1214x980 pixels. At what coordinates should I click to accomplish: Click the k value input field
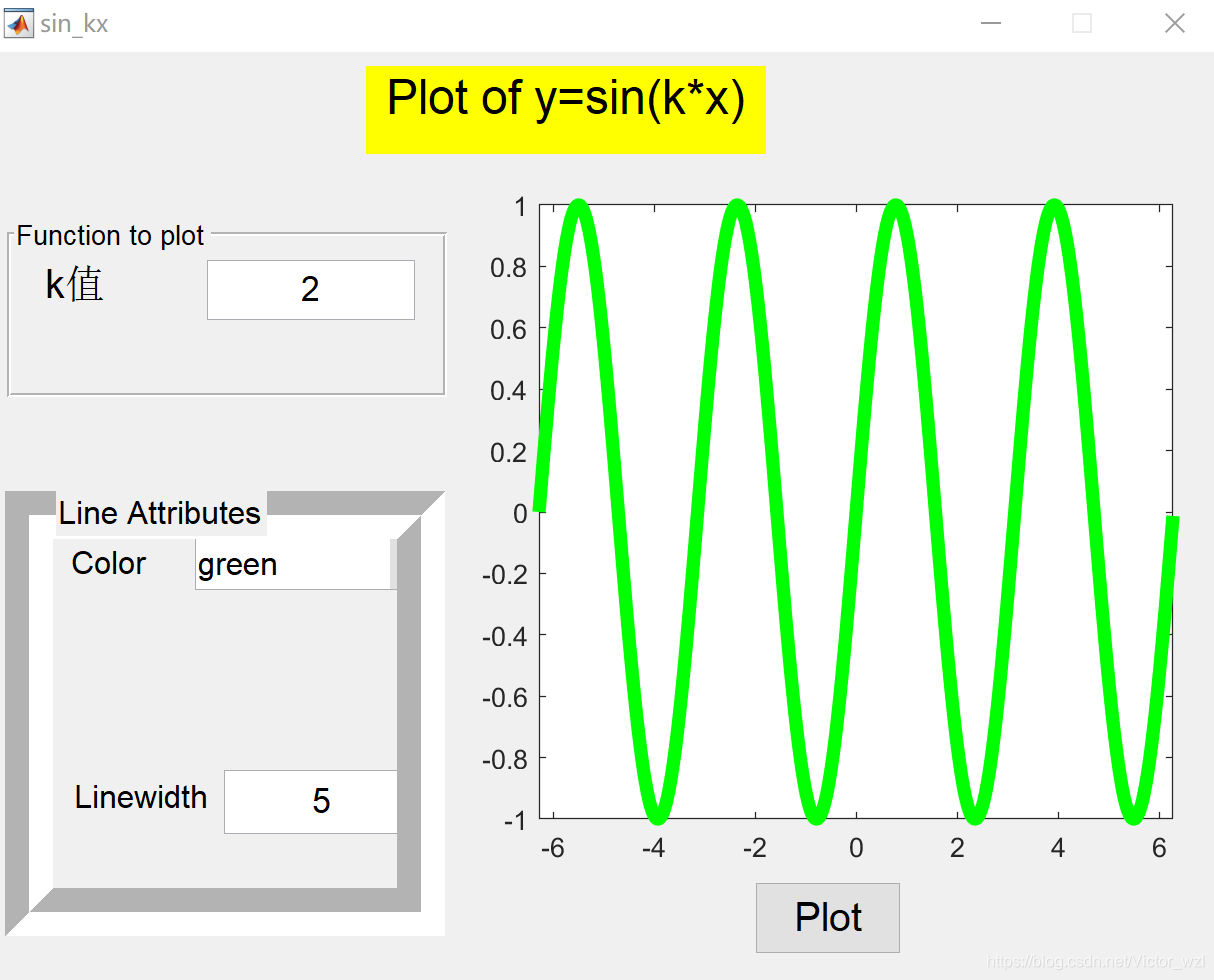[x=310, y=290]
